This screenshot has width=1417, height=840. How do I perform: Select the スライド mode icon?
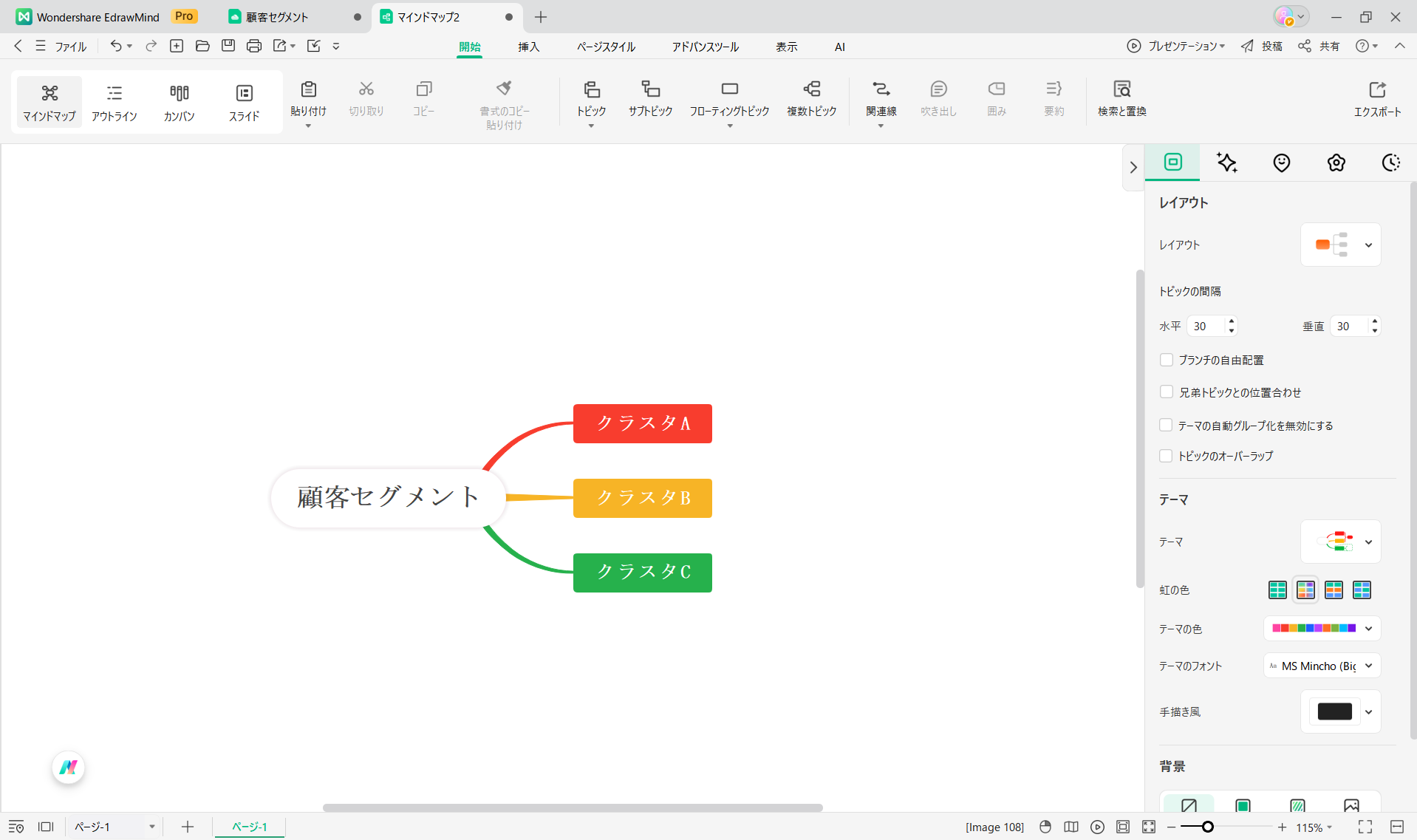(x=244, y=101)
